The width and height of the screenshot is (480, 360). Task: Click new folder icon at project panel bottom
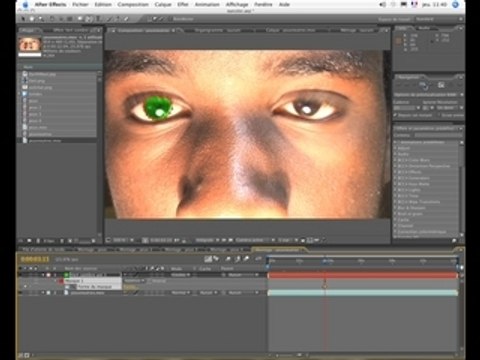(x=29, y=240)
